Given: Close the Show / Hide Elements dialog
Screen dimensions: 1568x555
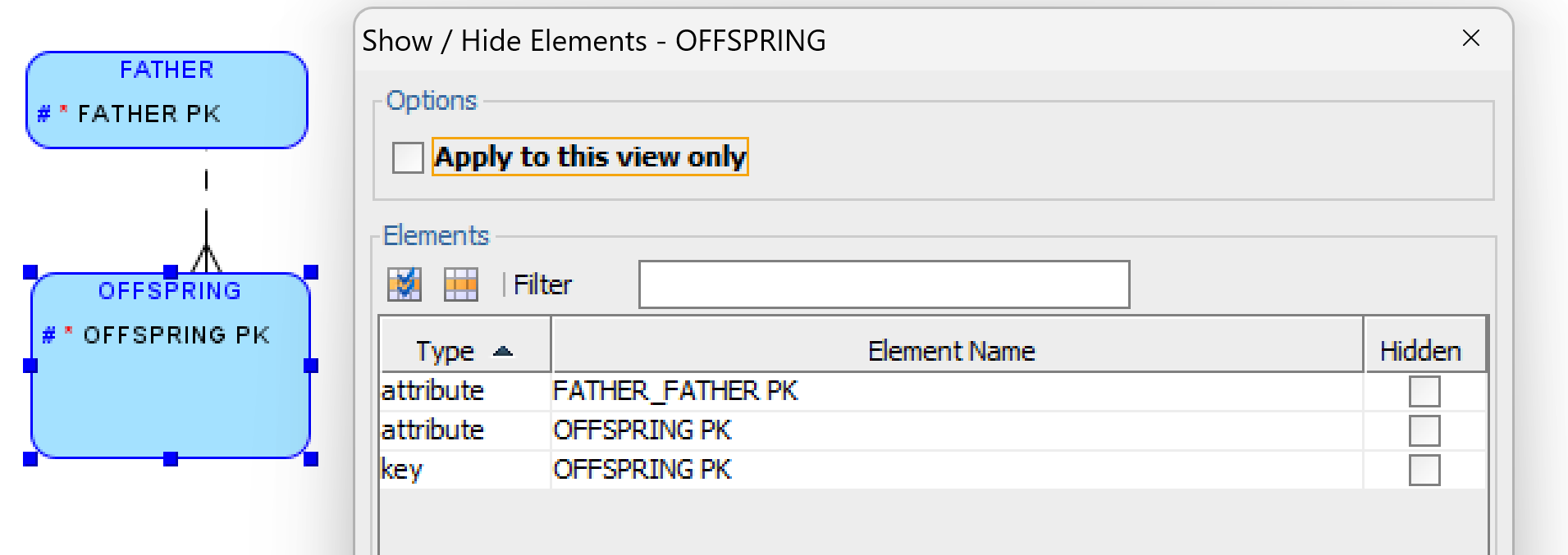Looking at the screenshot, I should [1471, 39].
